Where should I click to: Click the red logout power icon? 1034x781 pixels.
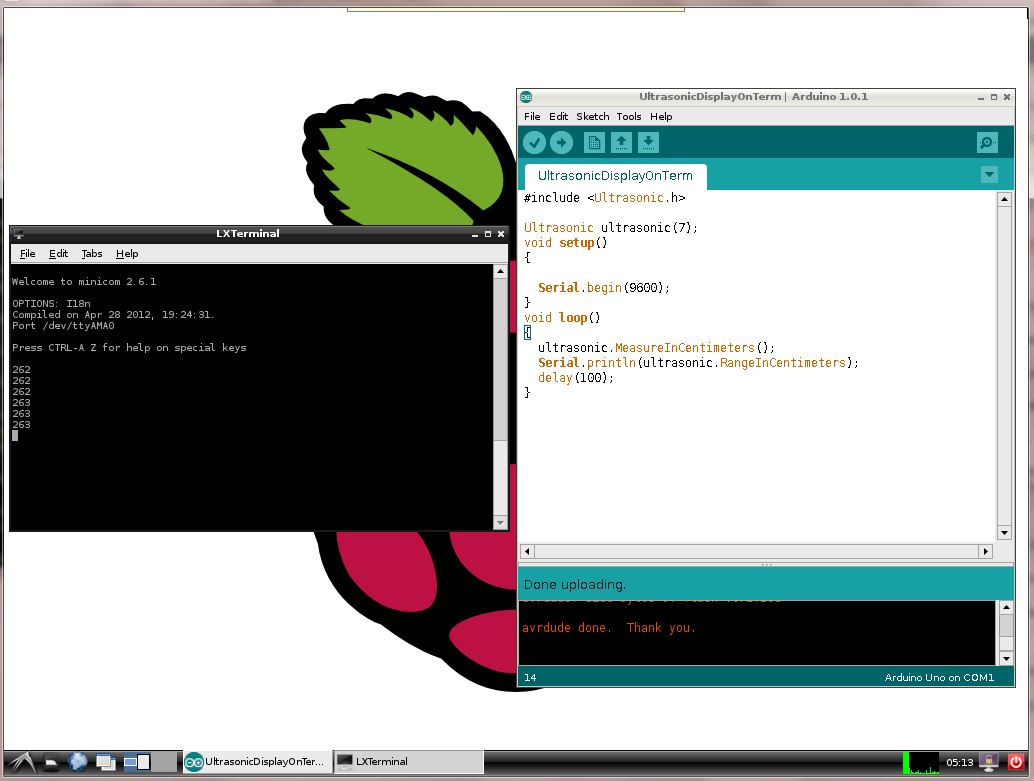pyautogui.click(x=1016, y=763)
